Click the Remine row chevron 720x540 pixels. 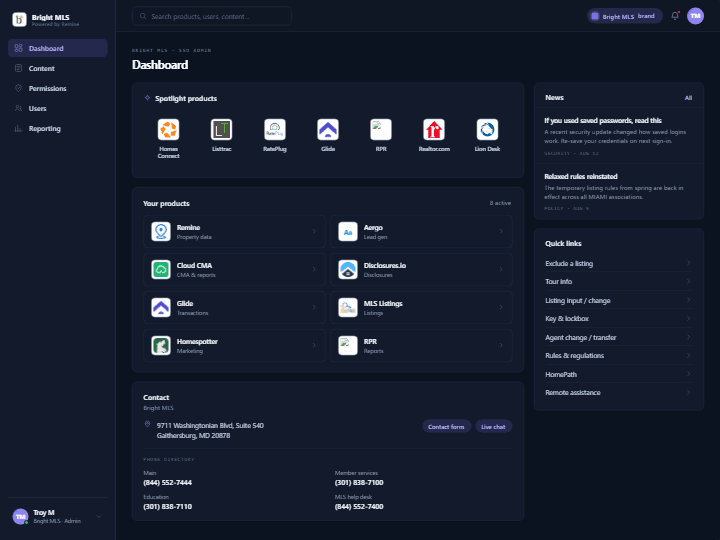click(314, 231)
